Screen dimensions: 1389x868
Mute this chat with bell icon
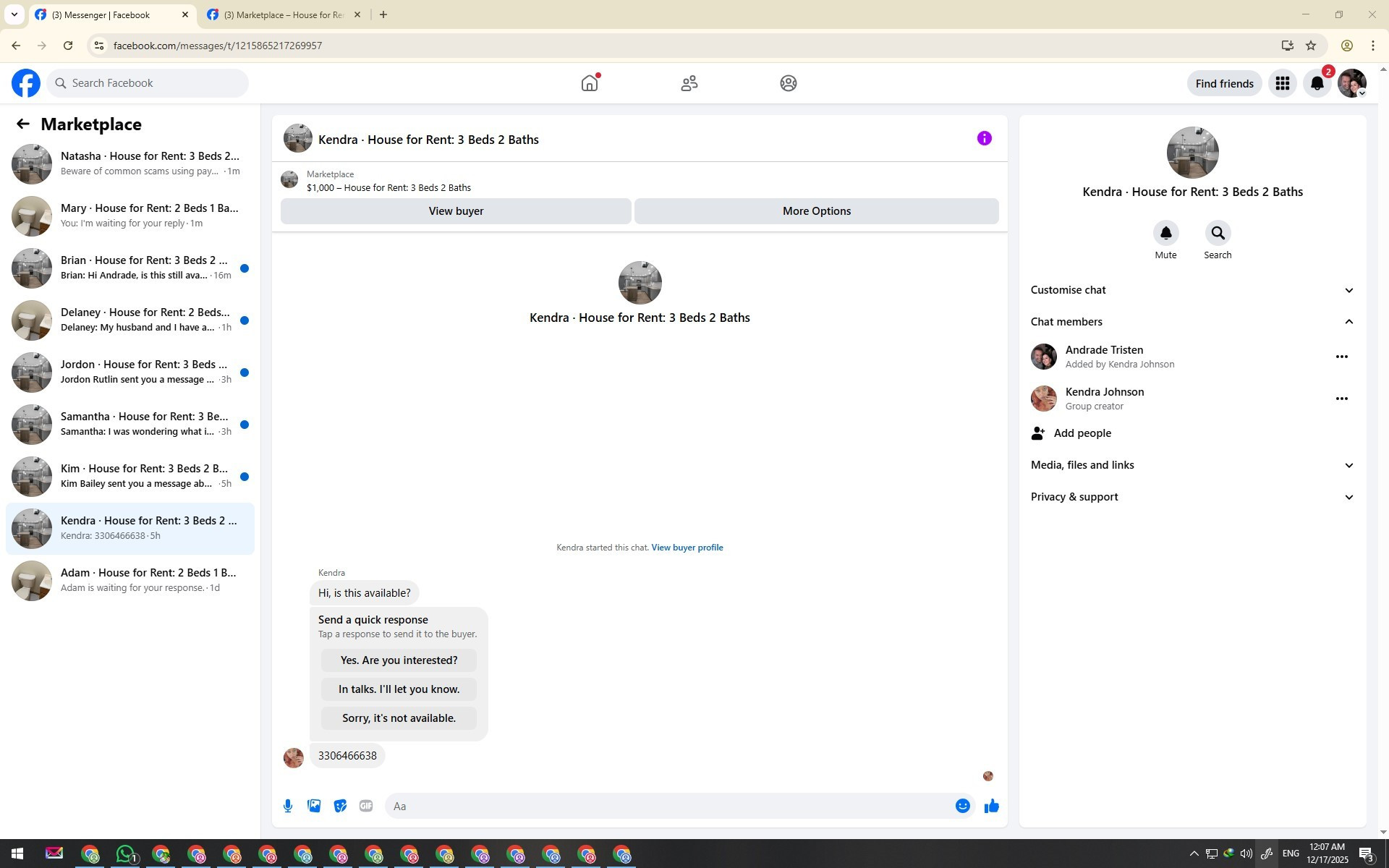(1165, 233)
